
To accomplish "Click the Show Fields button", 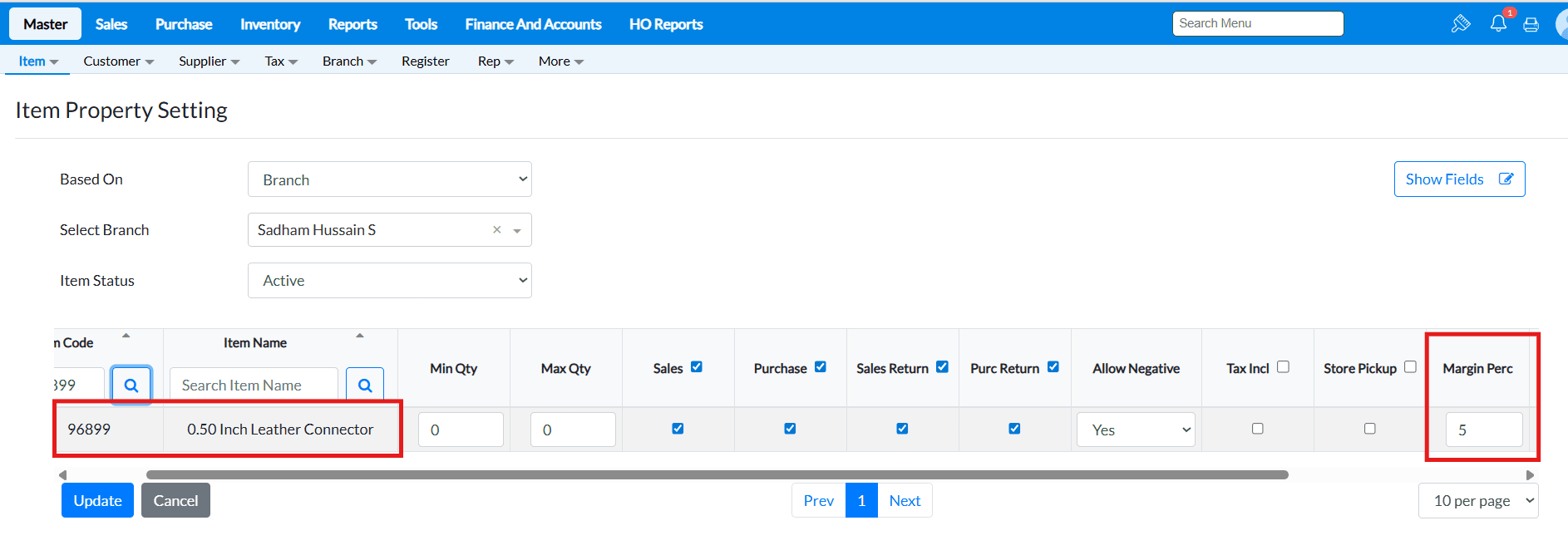I will tap(1459, 179).
